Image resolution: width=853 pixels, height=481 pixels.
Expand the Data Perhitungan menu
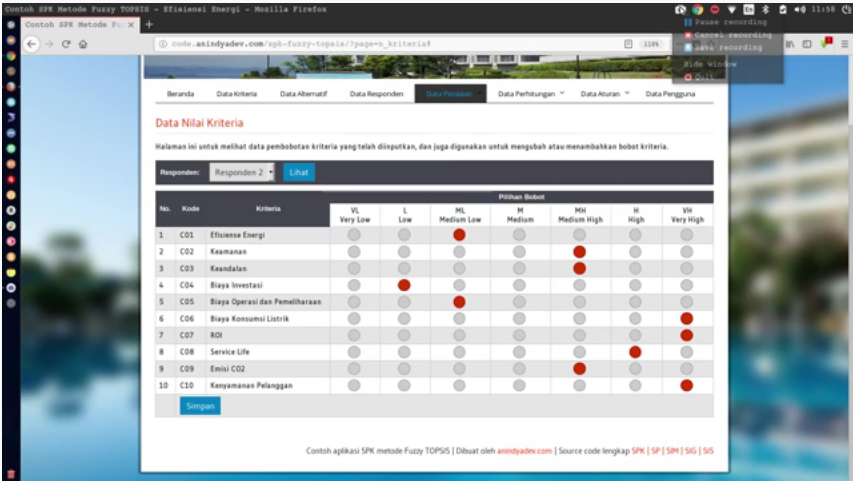(531, 94)
